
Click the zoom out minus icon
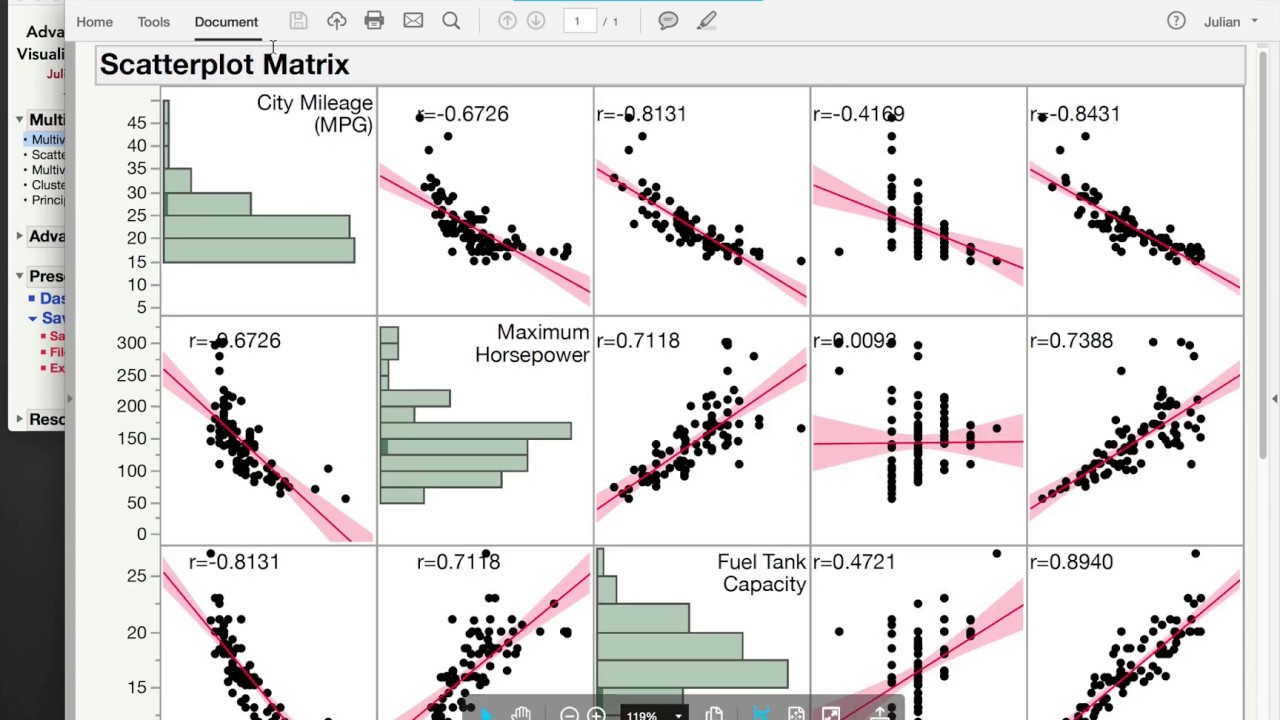pos(569,714)
